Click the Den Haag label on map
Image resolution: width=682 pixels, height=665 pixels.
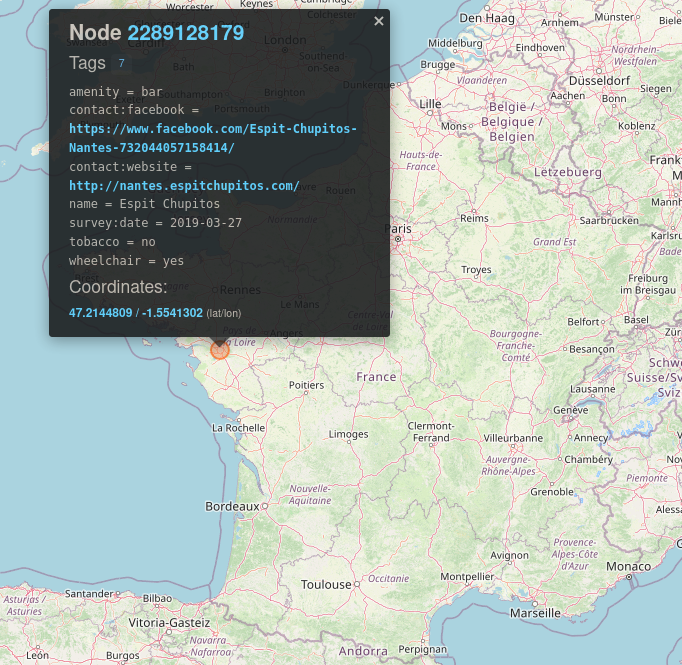coord(487,18)
